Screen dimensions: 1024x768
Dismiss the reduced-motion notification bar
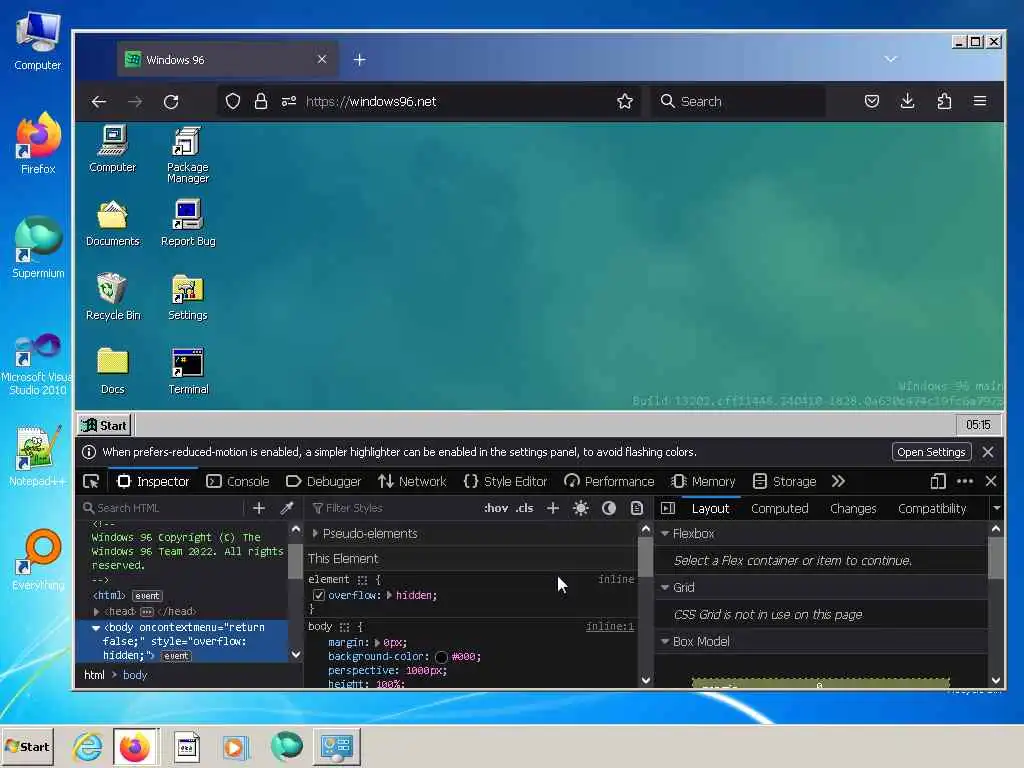[988, 452]
